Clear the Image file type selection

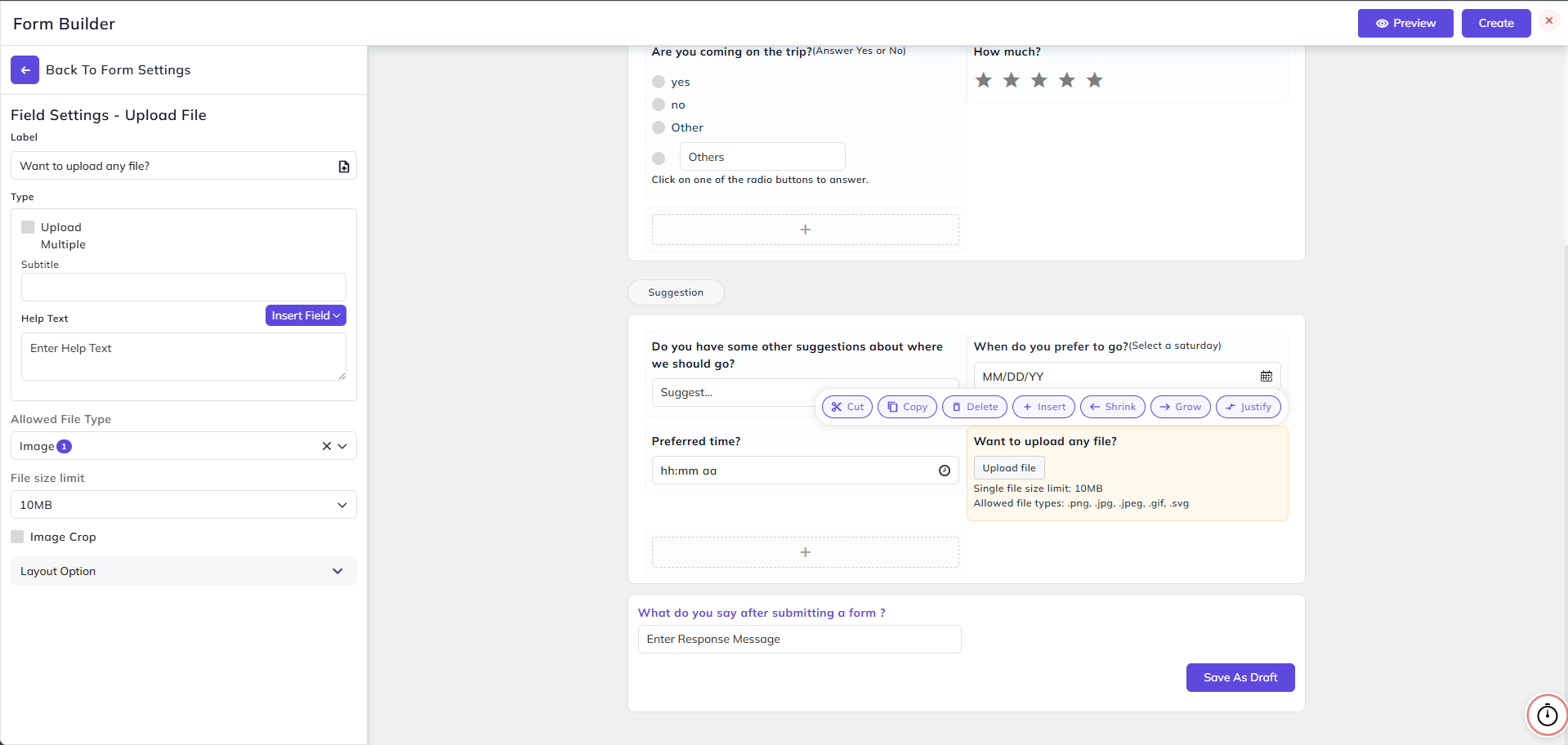point(327,446)
